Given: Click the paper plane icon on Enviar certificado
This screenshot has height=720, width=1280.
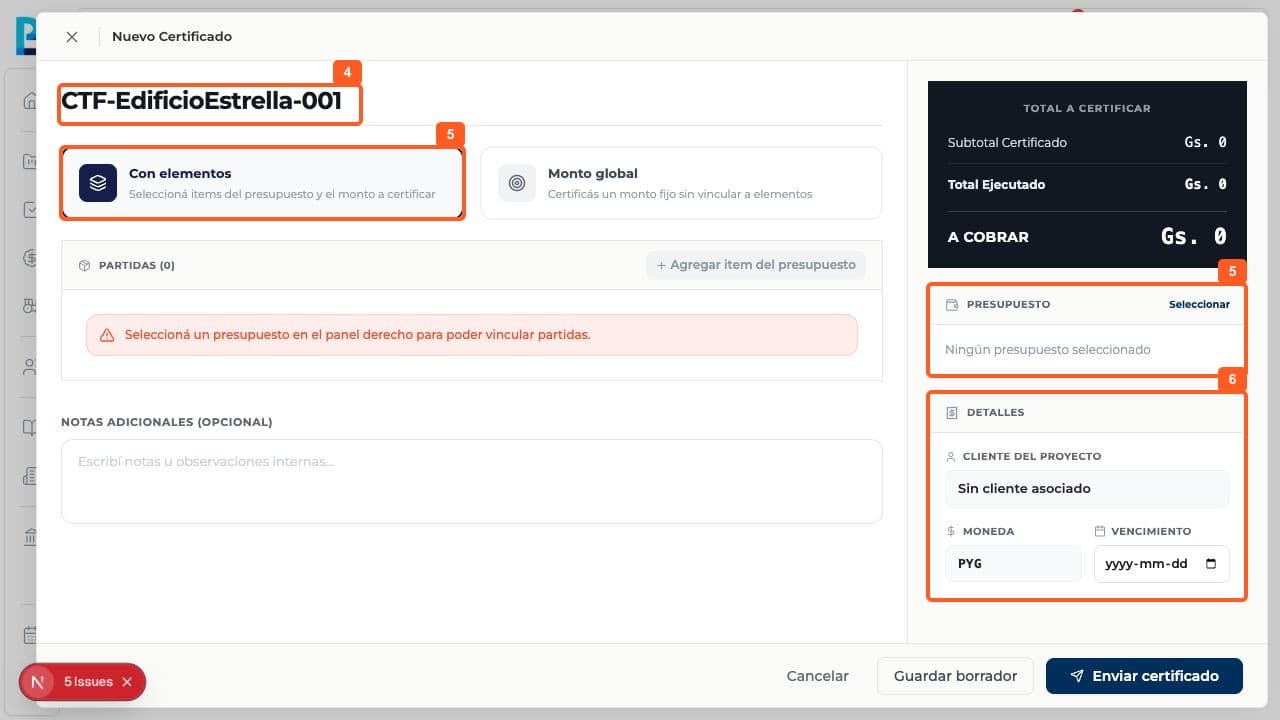Looking at the screenshot, I should pyautogui.click(x=1077, y=676).
